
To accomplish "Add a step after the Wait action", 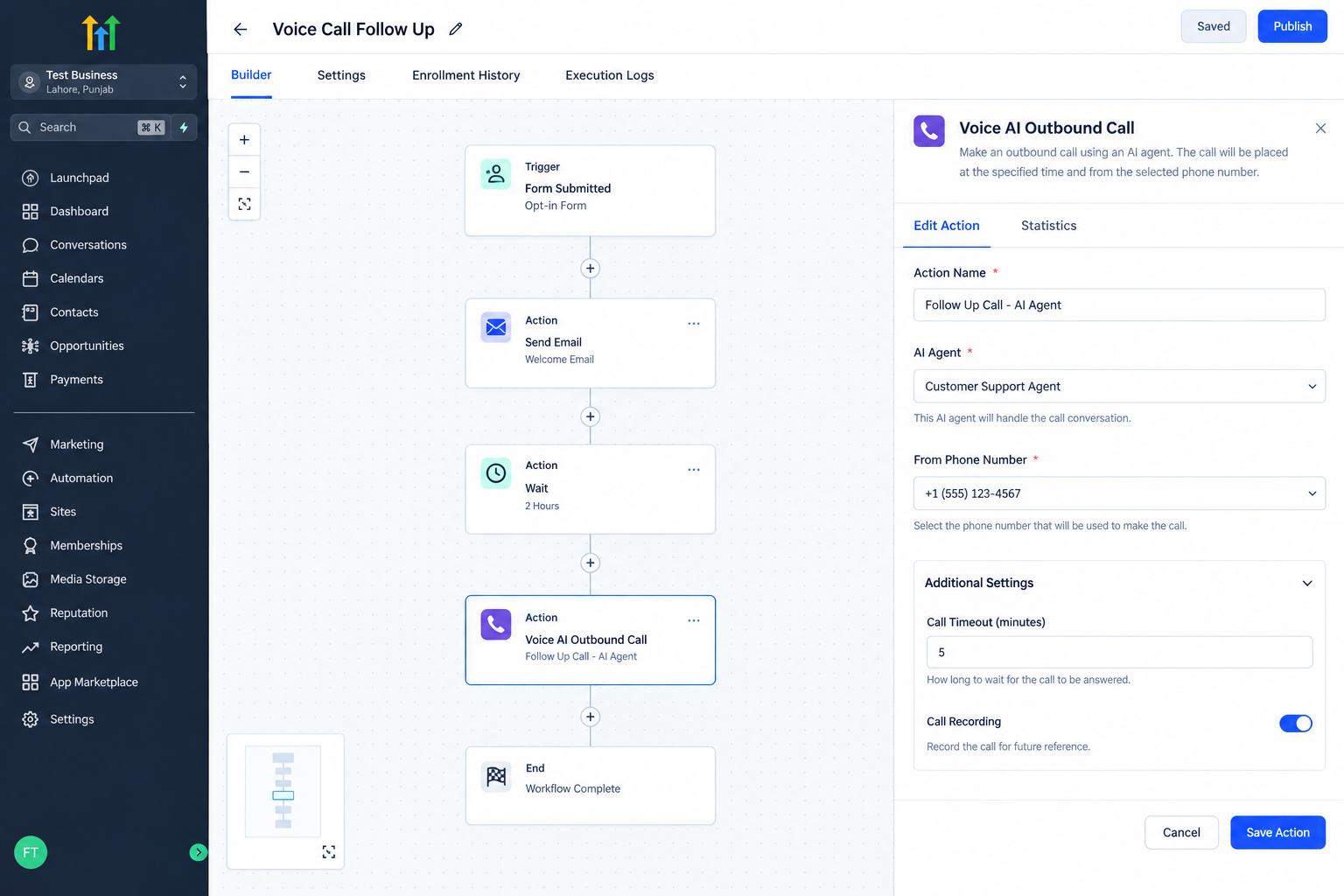I will 591,563.
